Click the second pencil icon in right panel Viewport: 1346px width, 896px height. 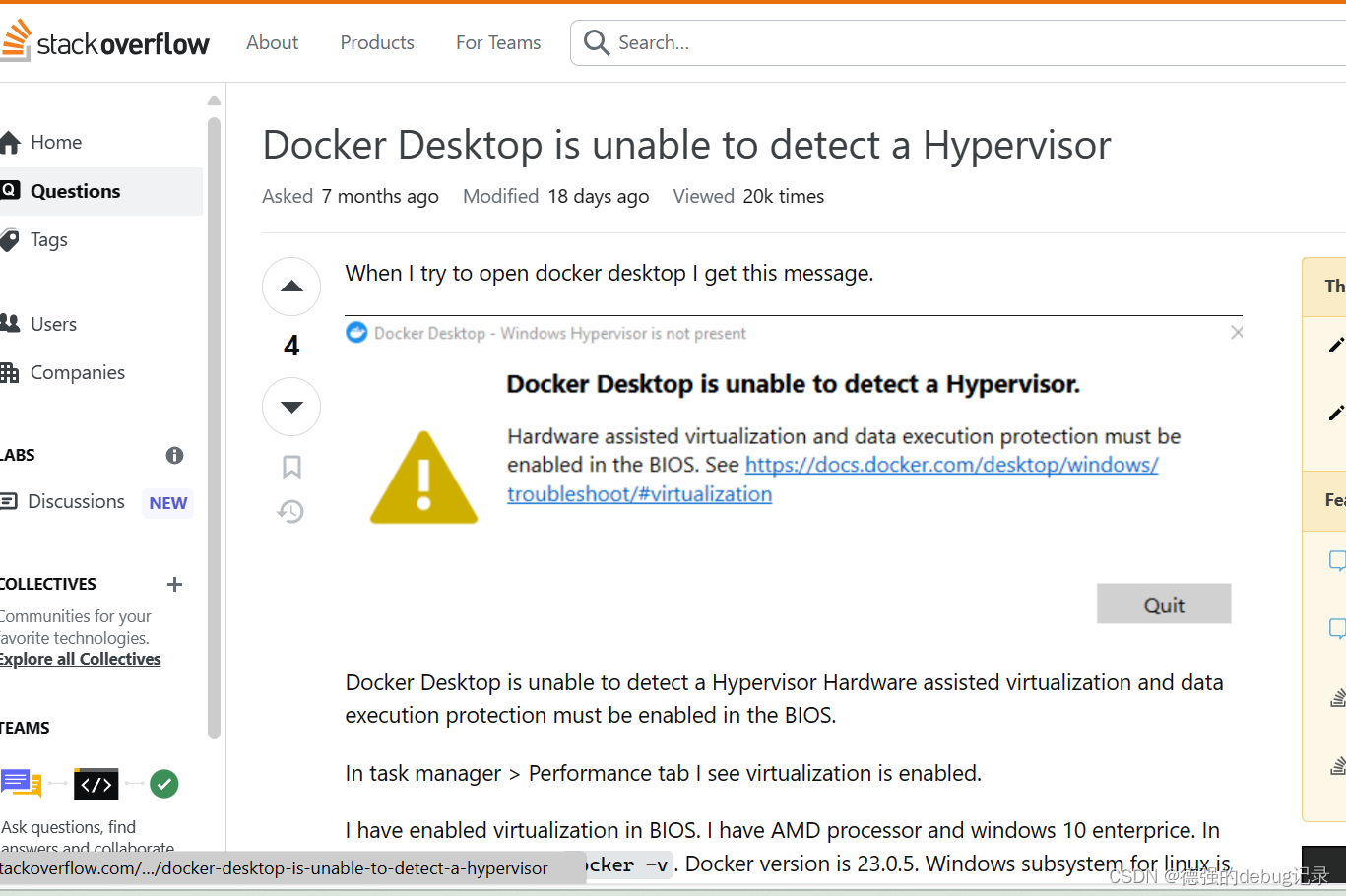(1336, 413)
